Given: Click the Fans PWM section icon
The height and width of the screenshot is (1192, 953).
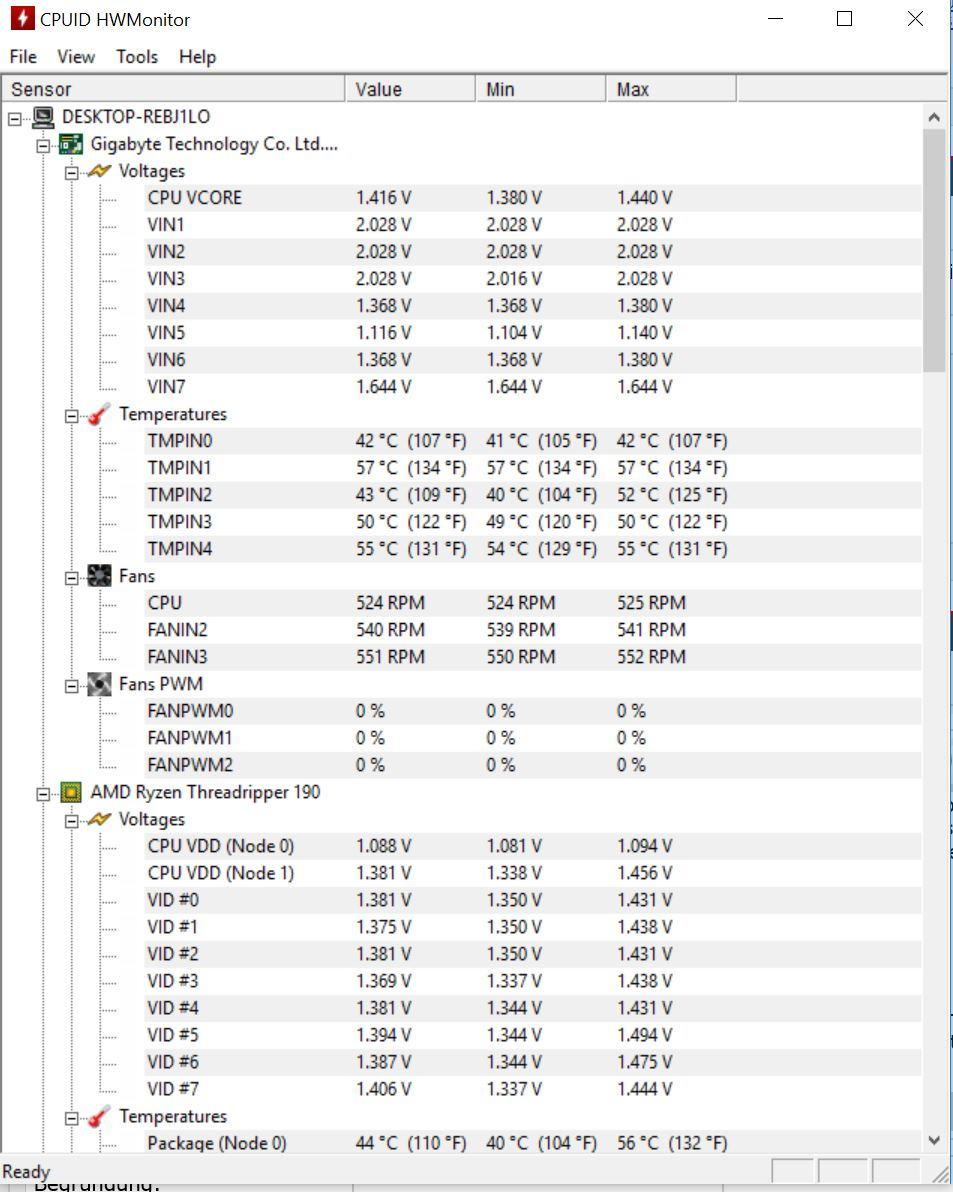Looking at the screenshot, I should (100, 684).
